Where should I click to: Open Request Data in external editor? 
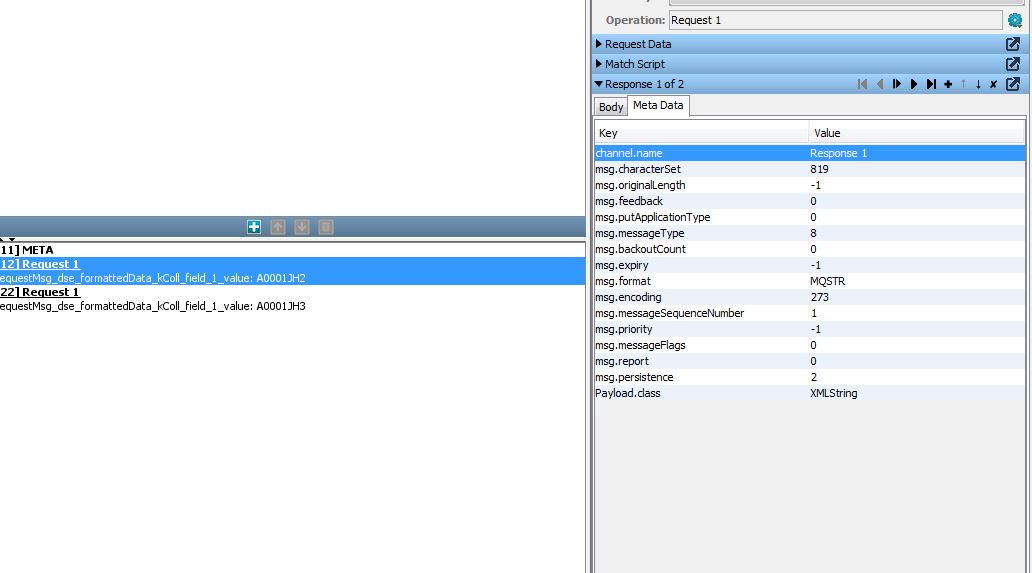1013,44
